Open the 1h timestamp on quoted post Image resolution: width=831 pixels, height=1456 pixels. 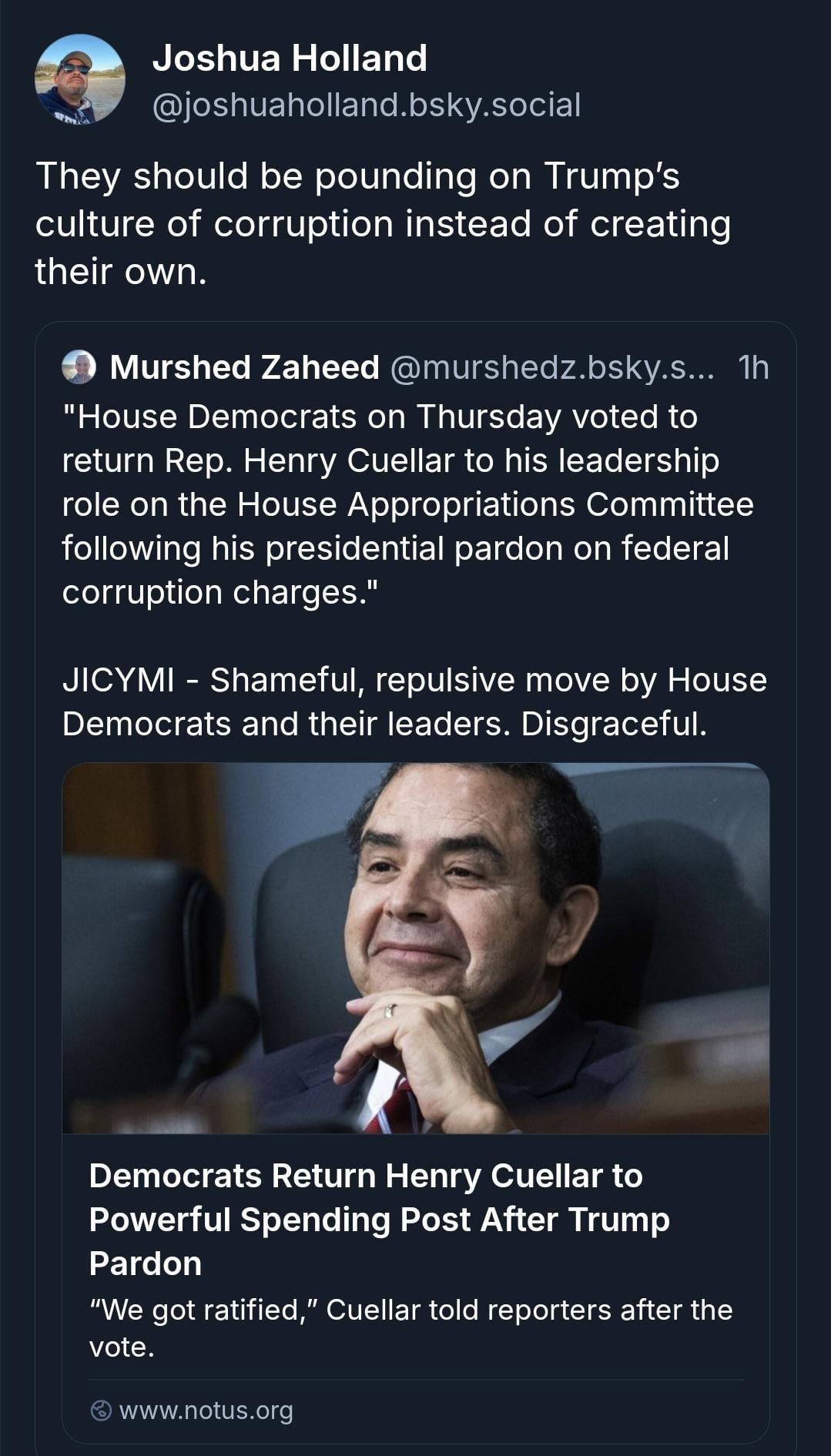tap(753, 367)
